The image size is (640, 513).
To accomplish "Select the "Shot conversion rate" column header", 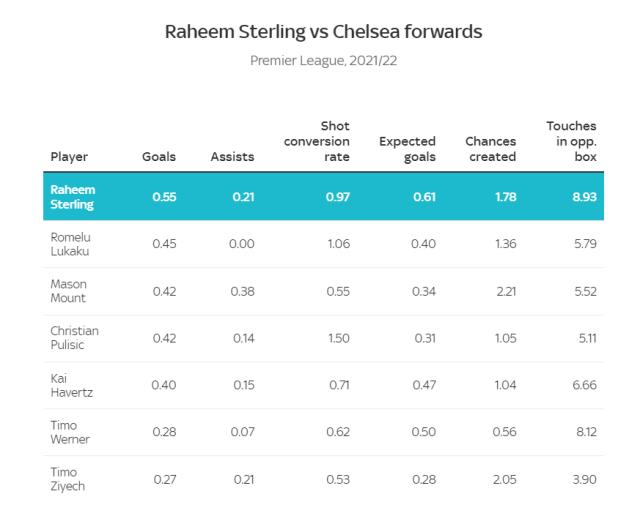I will pos(317,142).
